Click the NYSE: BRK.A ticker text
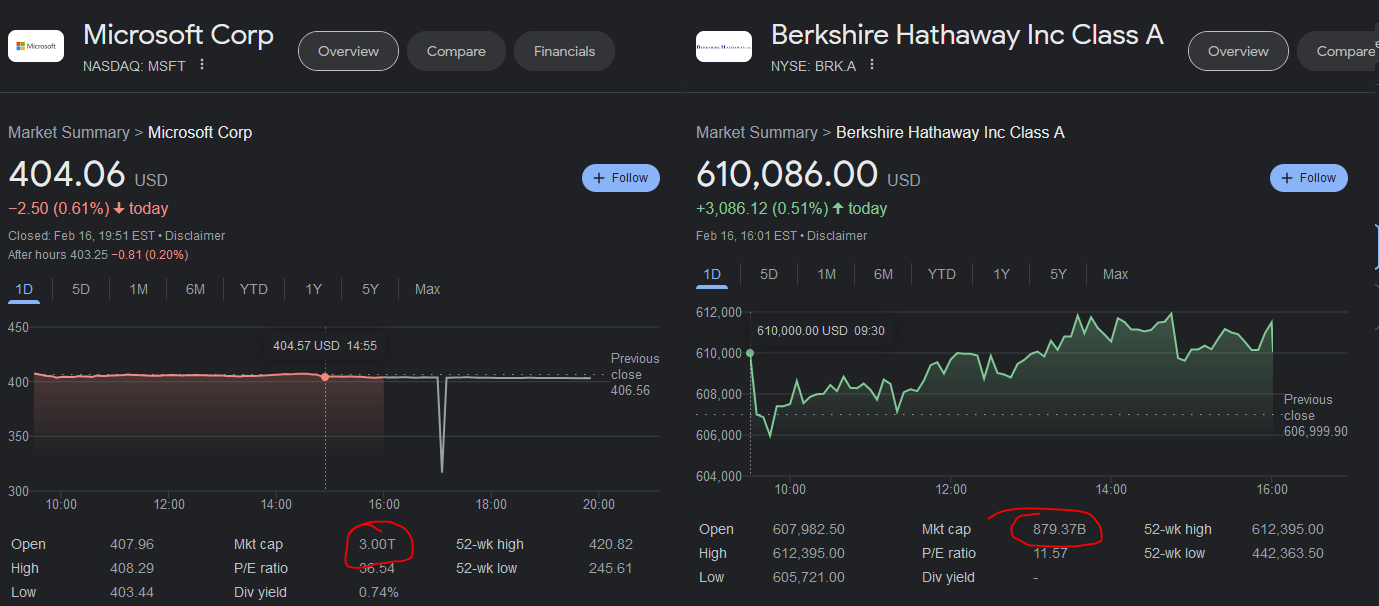The height and width of the screenshot is (606, 1379). pyautogui.click(x=813, y=66)
